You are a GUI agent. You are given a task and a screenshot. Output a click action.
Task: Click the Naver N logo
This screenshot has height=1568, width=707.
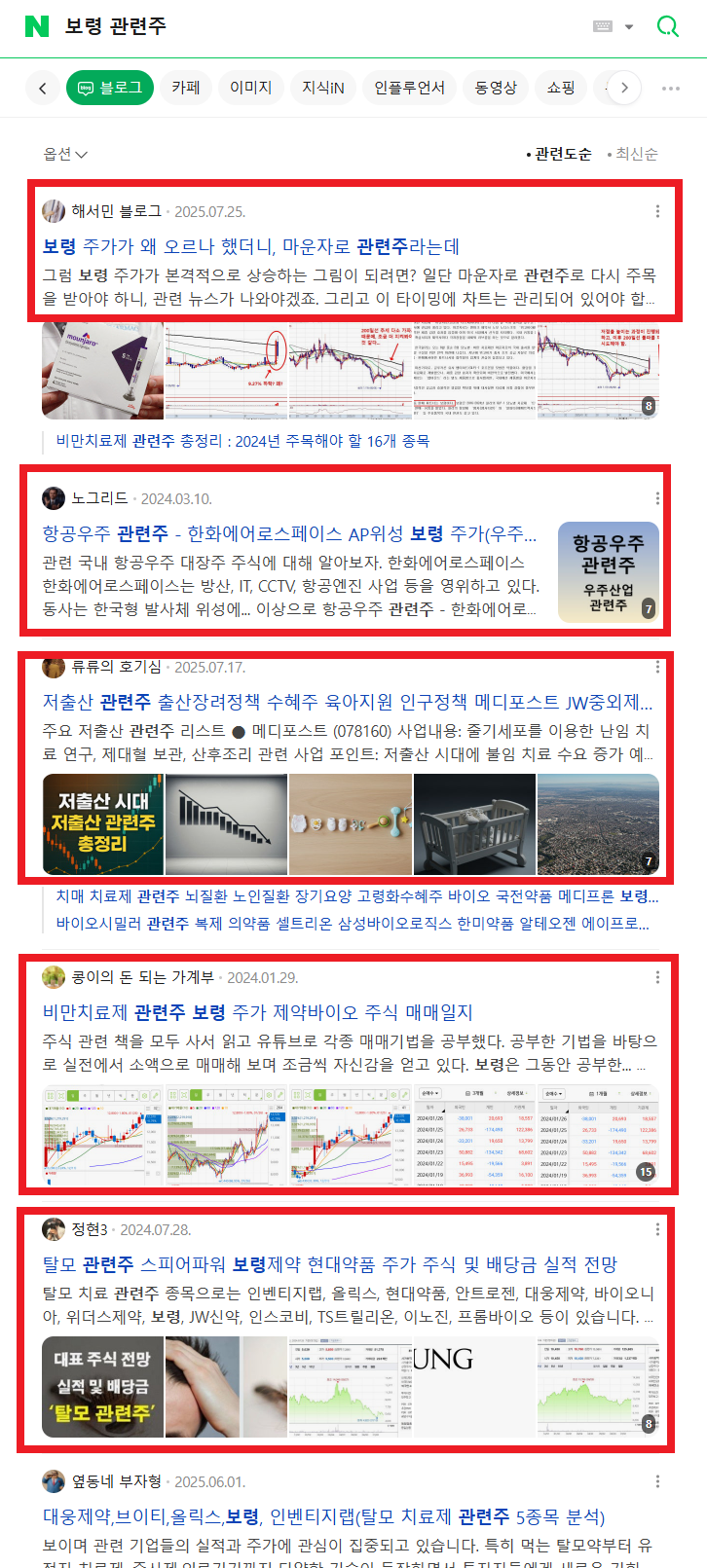pyautogui.click(x=37, y=26)
